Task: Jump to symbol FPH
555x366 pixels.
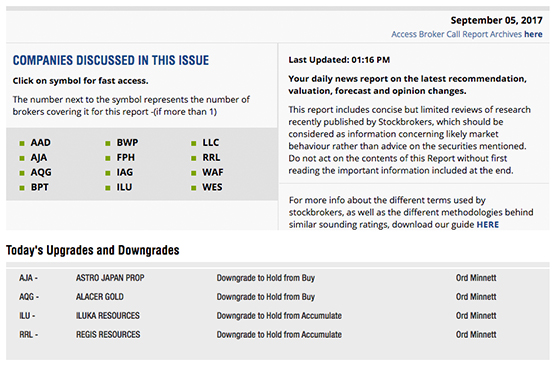Action: point(126,158)
